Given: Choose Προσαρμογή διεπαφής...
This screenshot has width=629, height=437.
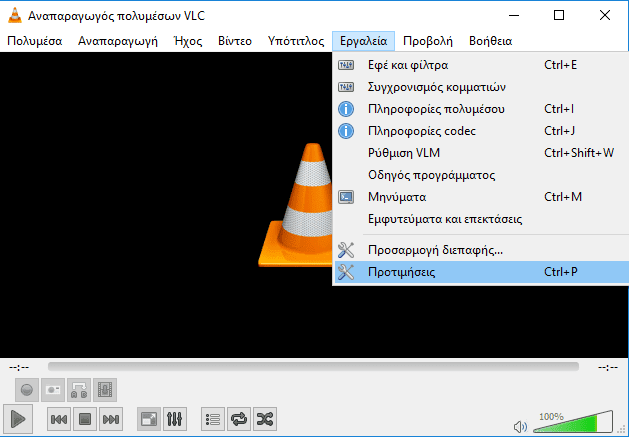Looking at the screenshot, I should (x=482, y=250).
